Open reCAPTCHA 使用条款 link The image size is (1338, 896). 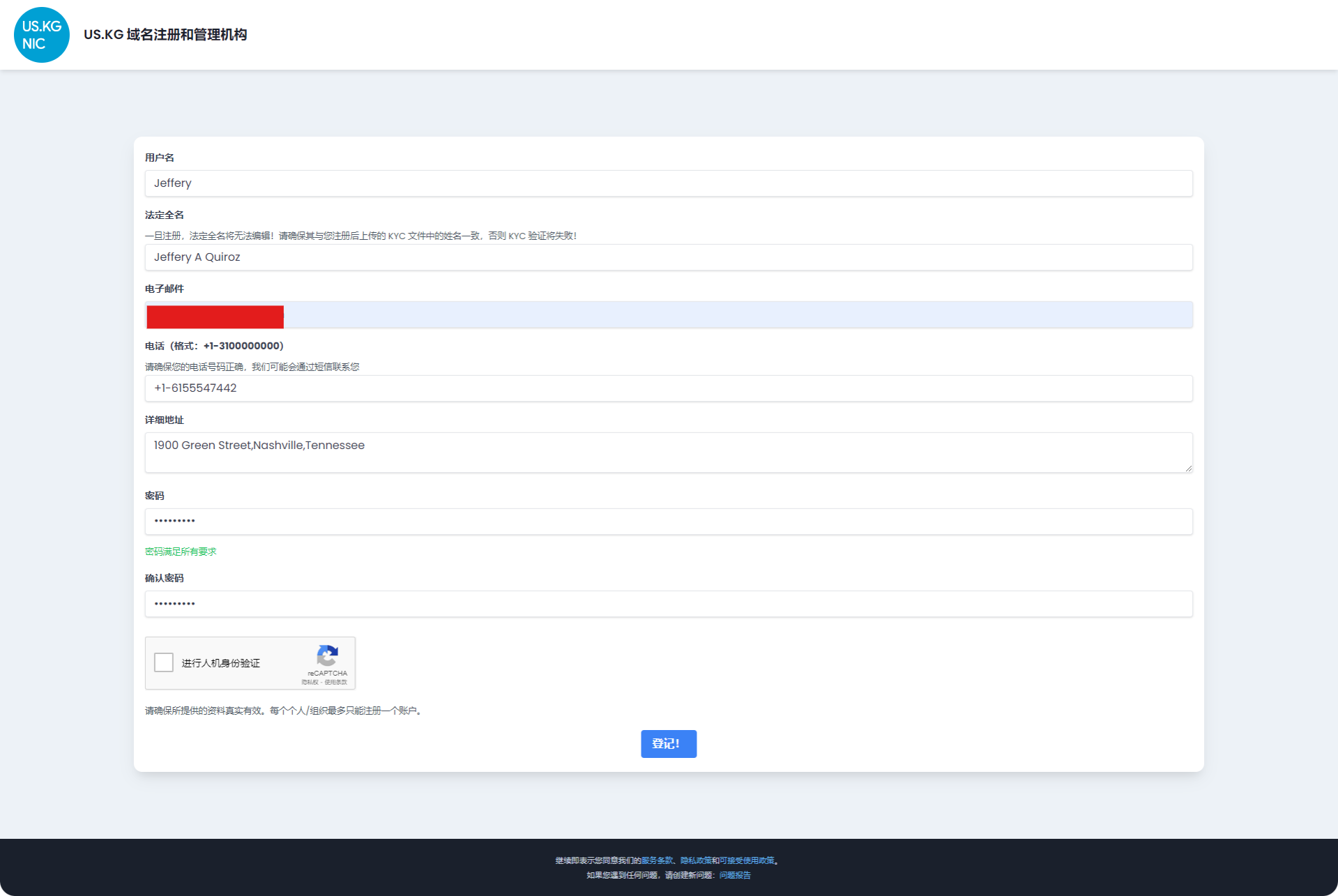[x=335, y=682]
